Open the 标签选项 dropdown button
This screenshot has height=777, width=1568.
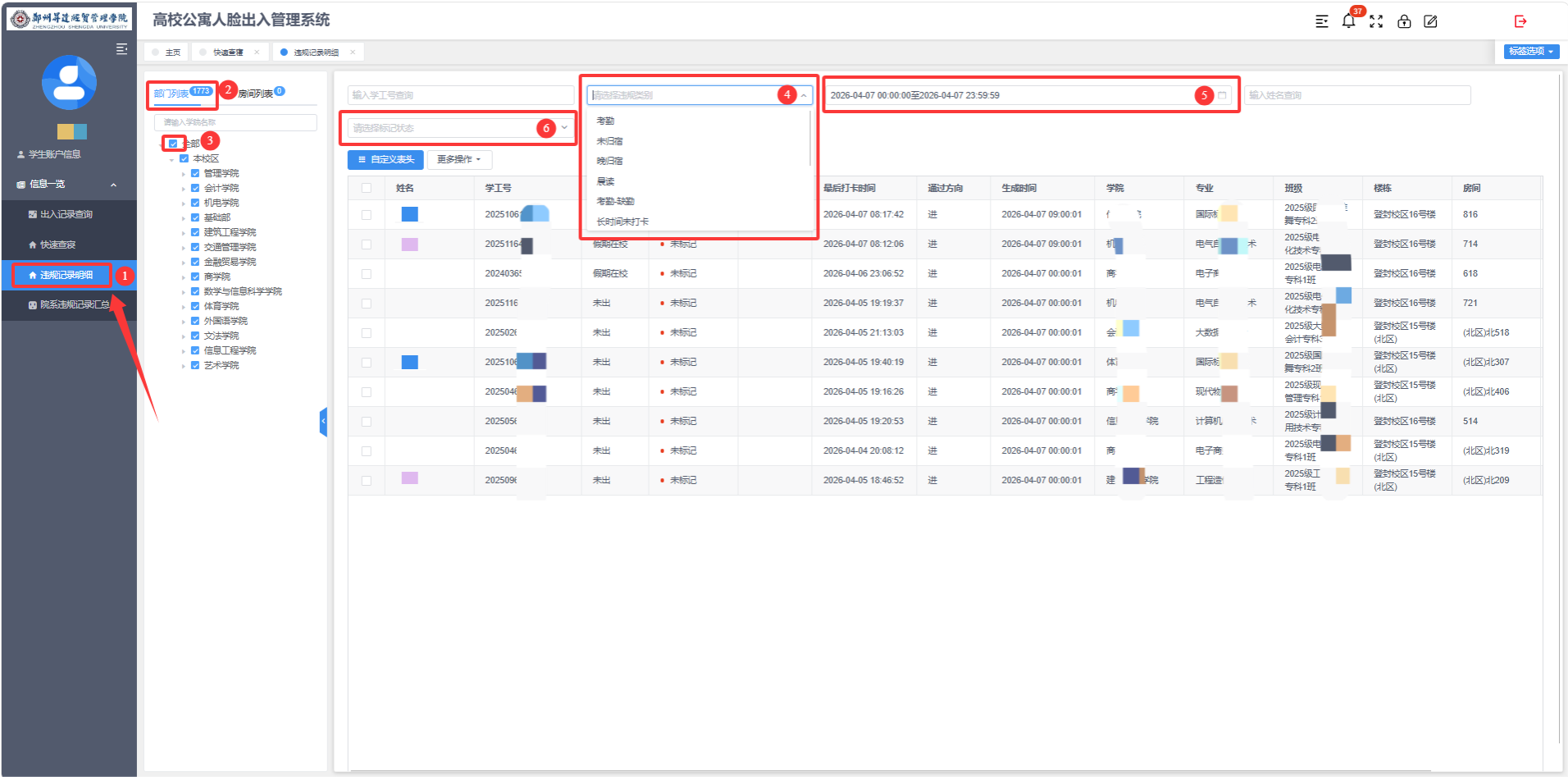click(x=1531, y=51)
